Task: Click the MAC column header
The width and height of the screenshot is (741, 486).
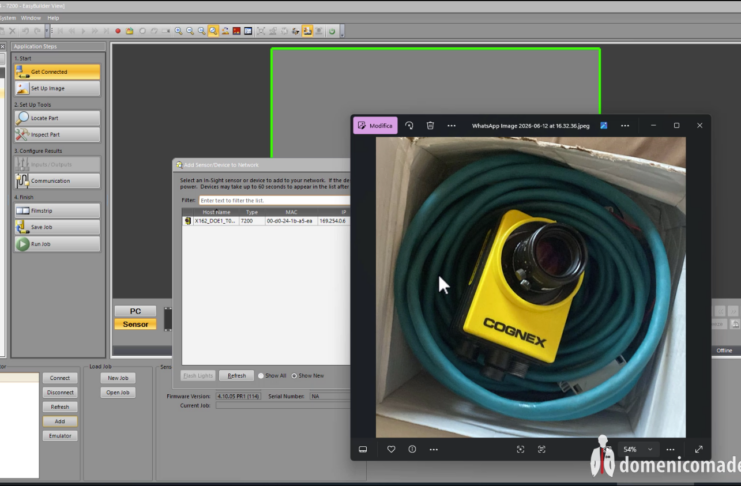Action: 291,212
